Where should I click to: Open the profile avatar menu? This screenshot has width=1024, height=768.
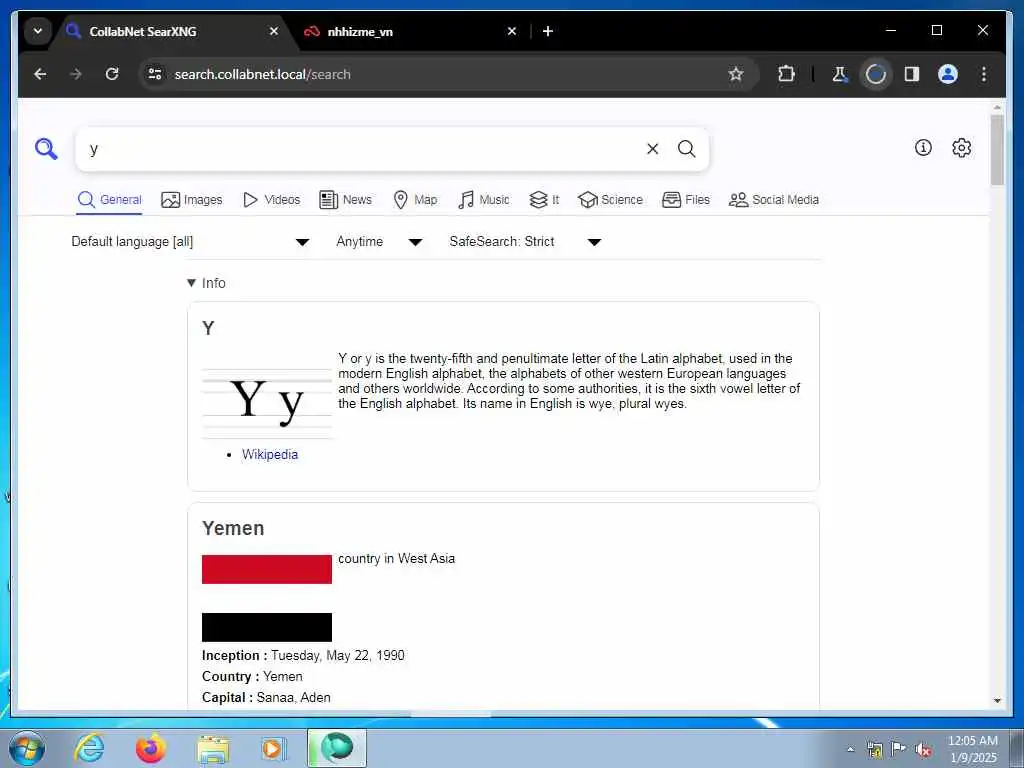948,74
